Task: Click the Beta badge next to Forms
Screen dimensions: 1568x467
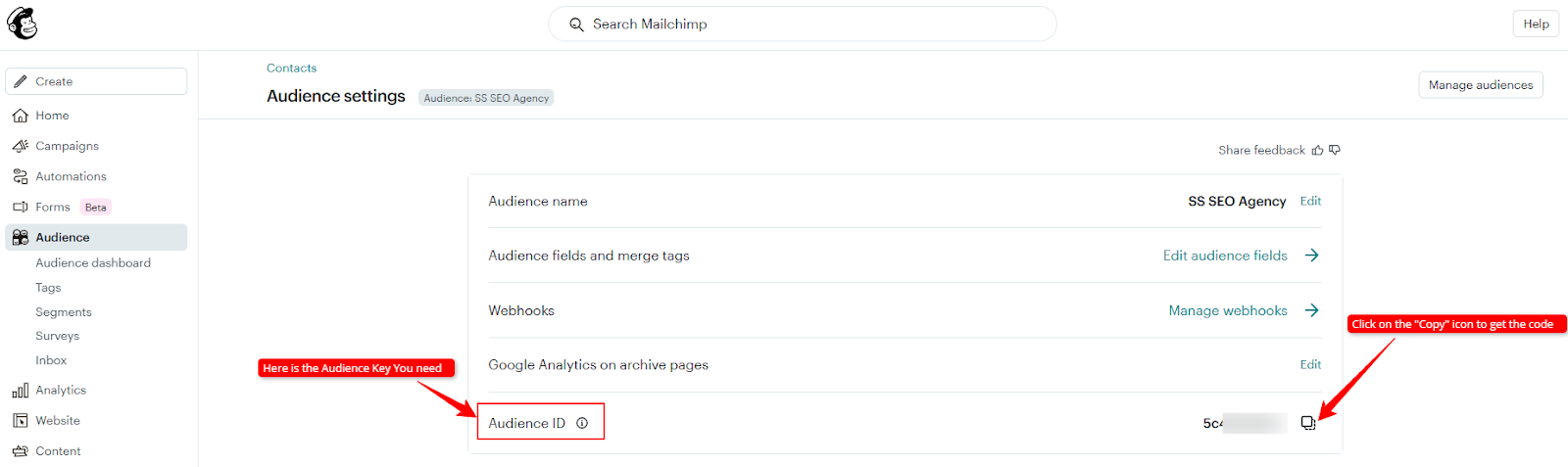Action: pos(95,208)
